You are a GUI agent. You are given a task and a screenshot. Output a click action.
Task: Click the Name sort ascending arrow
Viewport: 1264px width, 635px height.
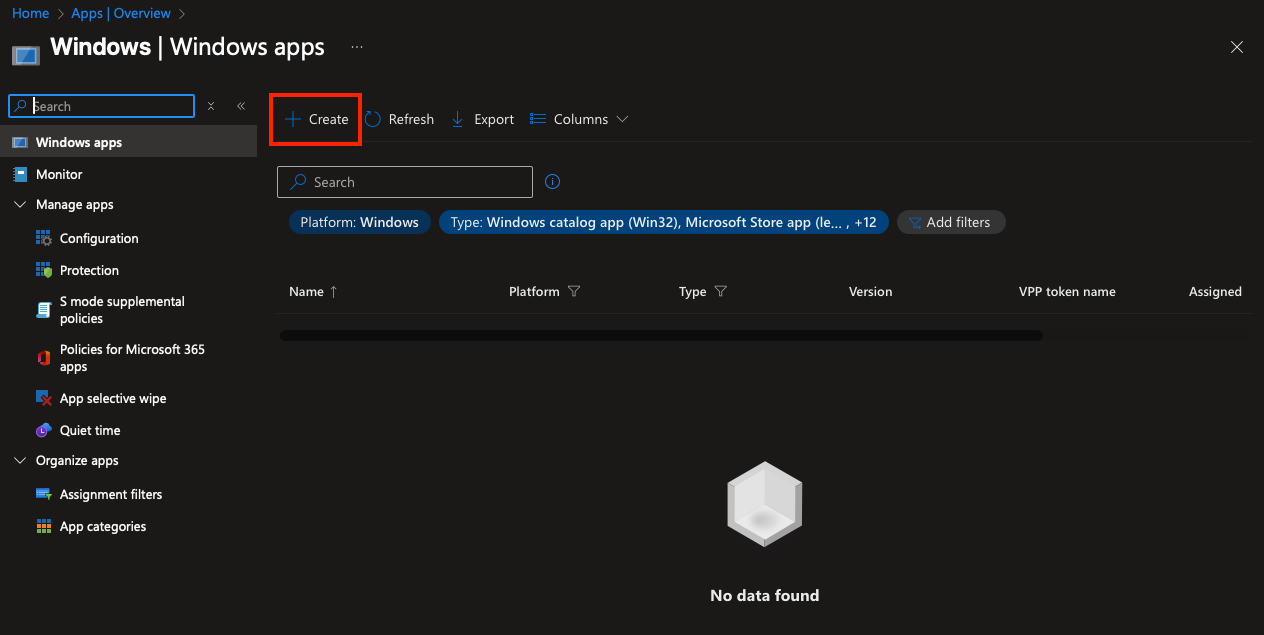334,292
